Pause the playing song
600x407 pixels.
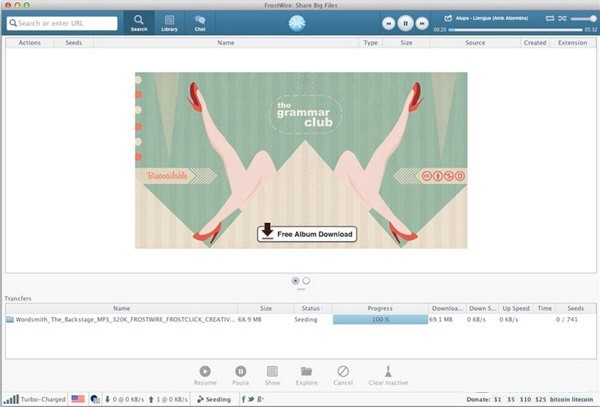pos(405,23)
